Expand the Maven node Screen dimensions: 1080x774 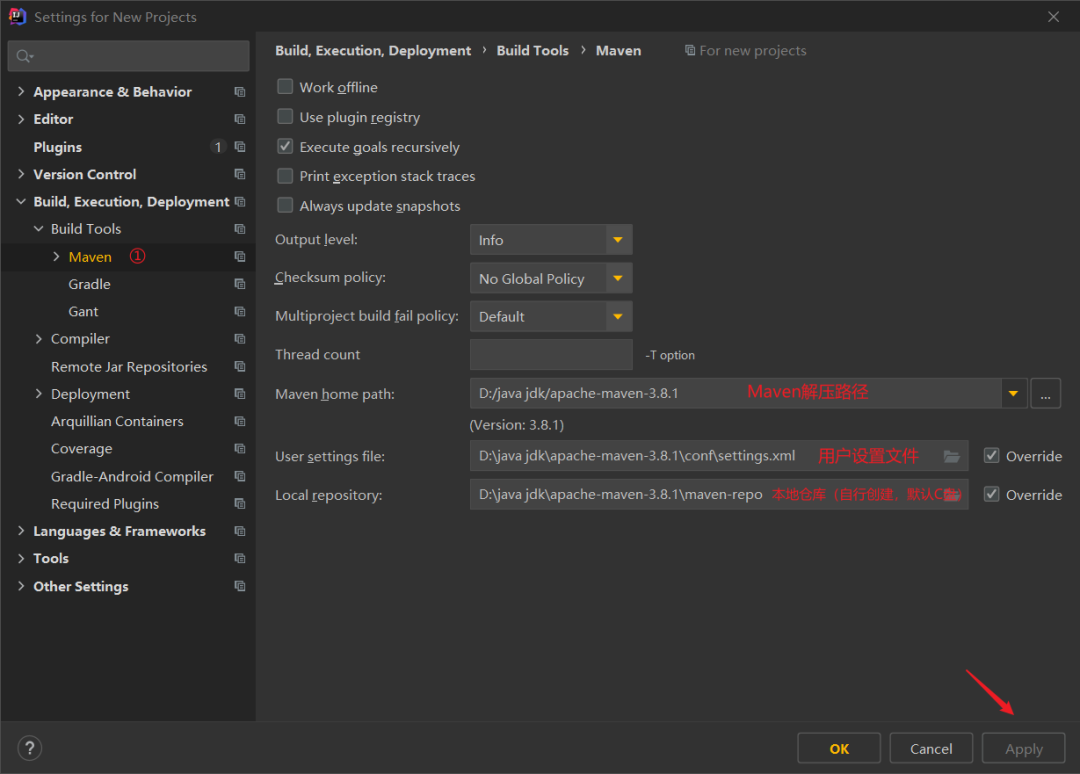56,256
